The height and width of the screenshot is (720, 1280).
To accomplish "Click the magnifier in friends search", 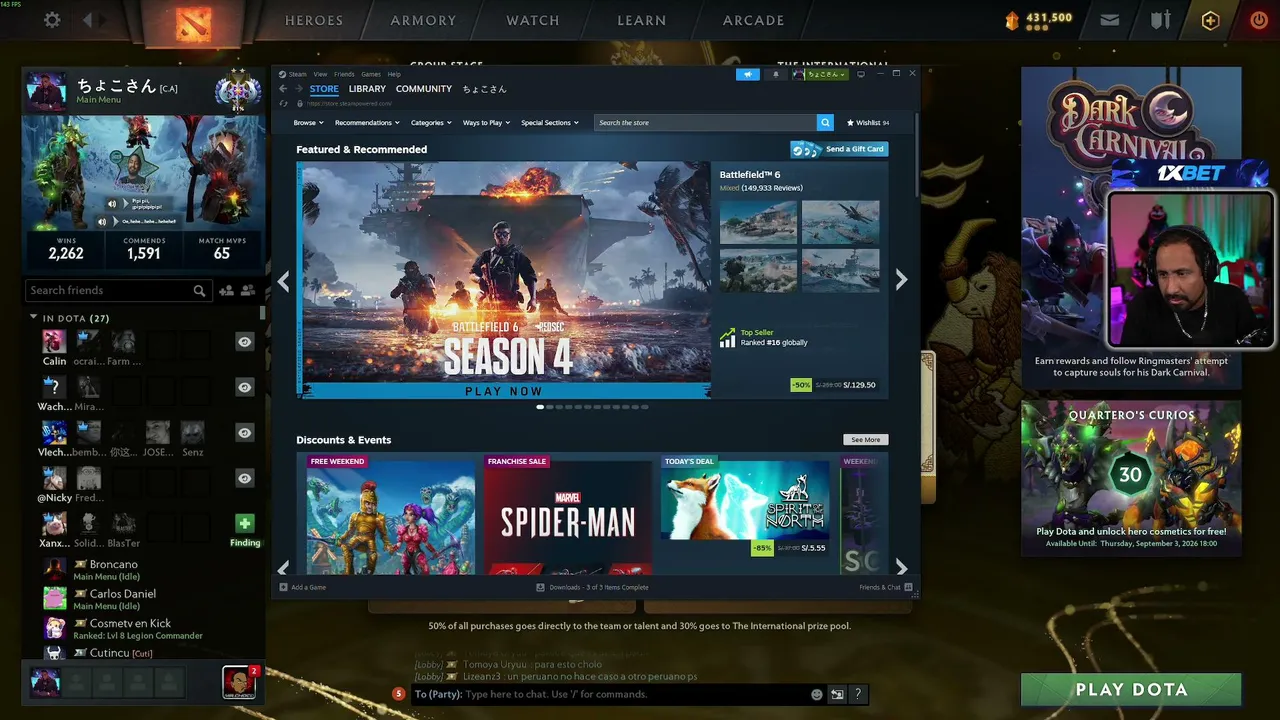I will click(199, 291).
